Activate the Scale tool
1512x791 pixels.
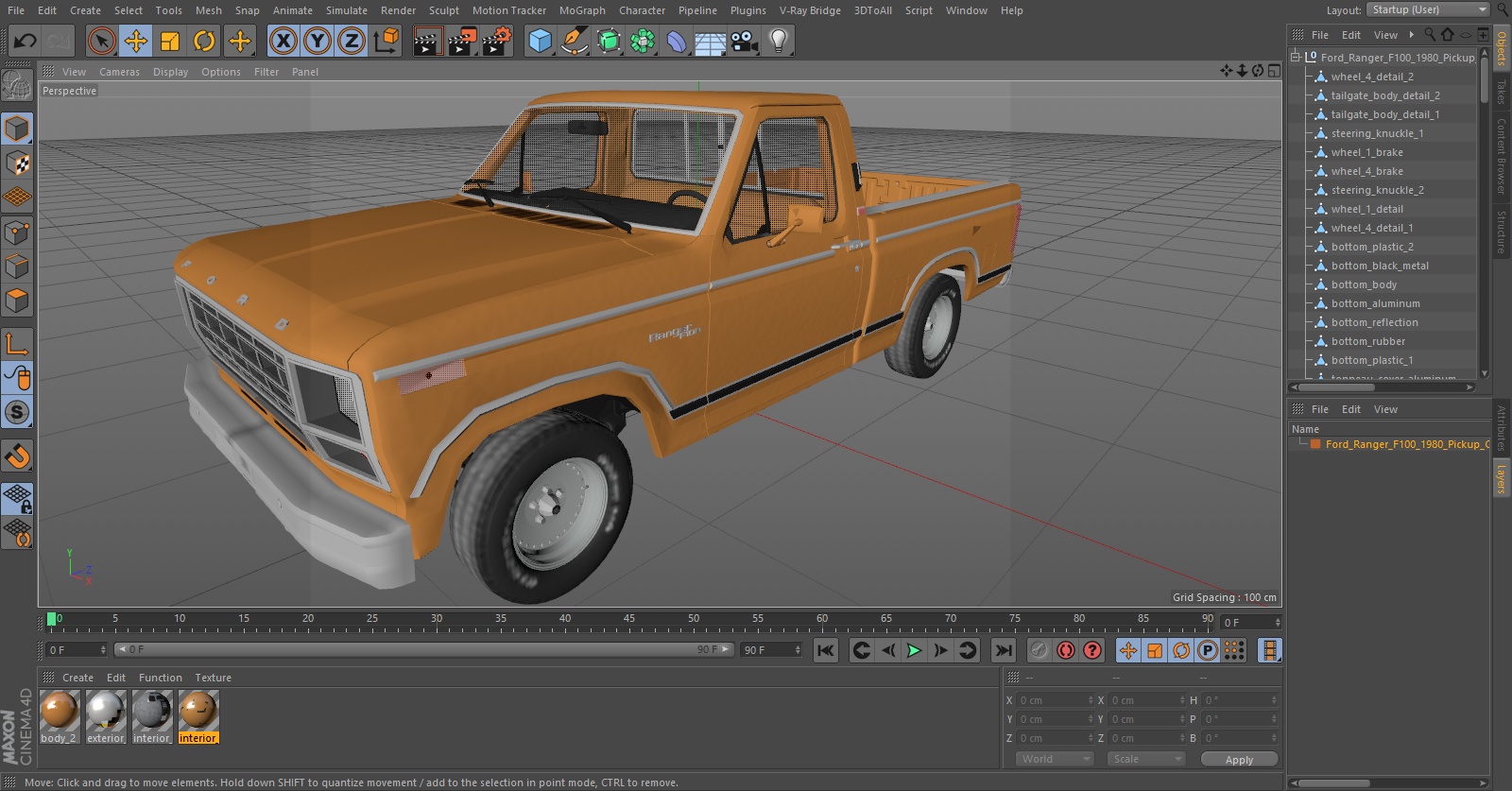[x=170, y=41]
